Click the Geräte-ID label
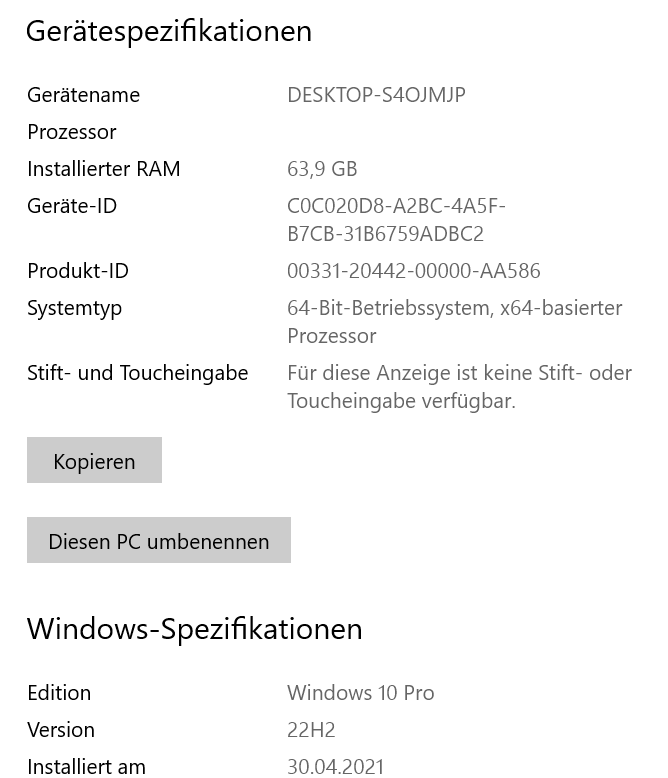Viewport: 668px width, 778px height. [72, 206]
